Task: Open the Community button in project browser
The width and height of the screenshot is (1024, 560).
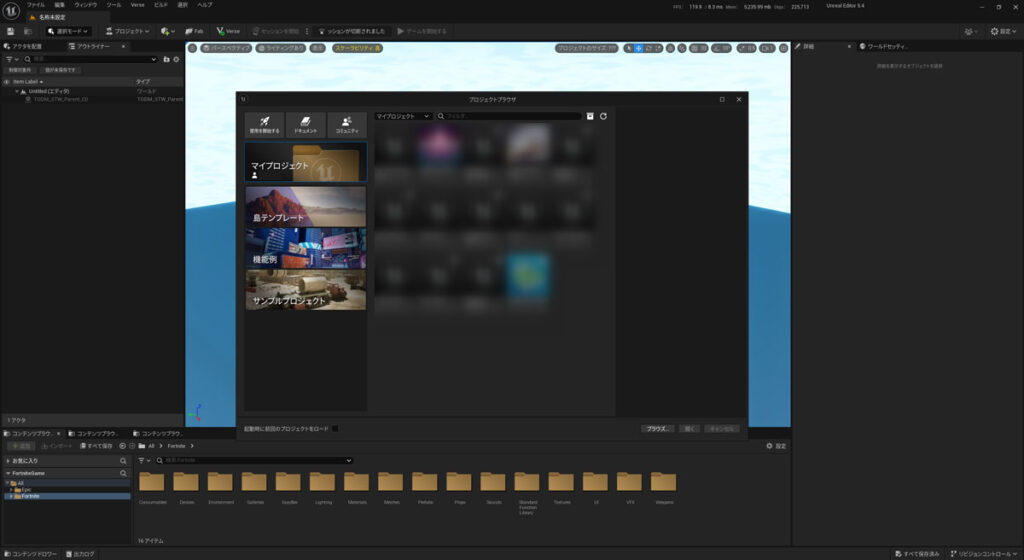Action: 347,125
